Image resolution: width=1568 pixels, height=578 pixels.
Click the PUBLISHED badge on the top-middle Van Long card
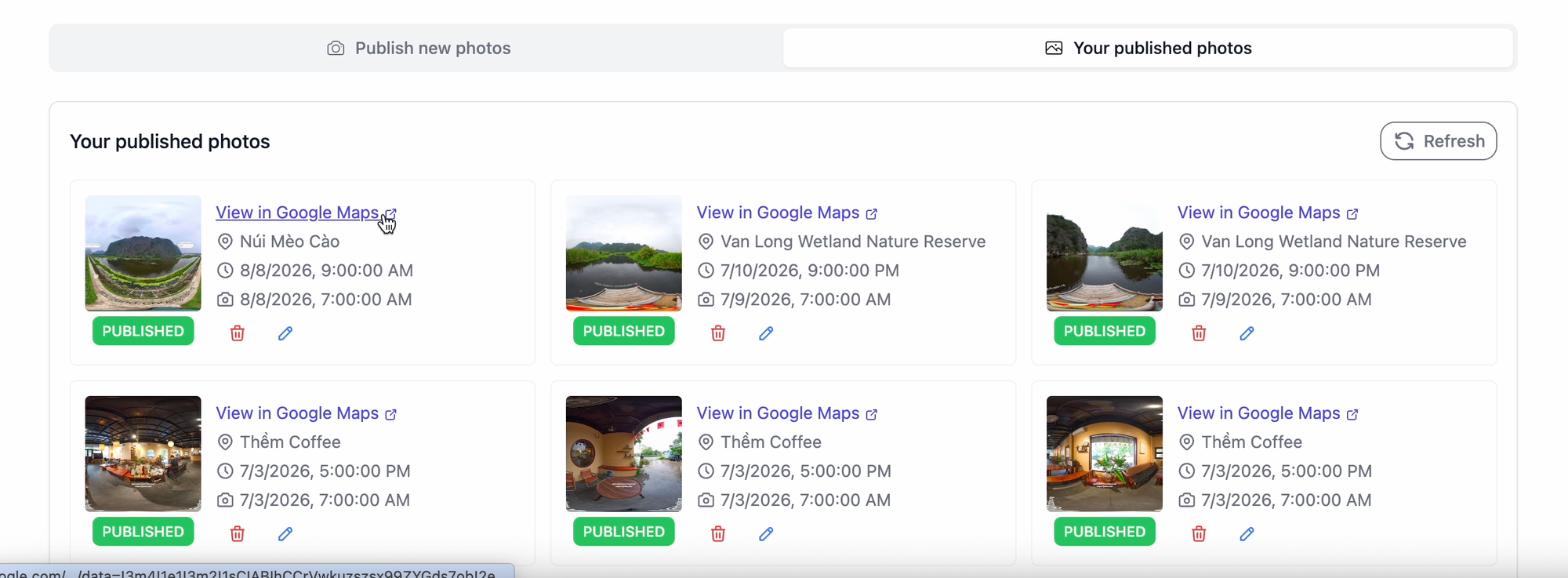624,331
